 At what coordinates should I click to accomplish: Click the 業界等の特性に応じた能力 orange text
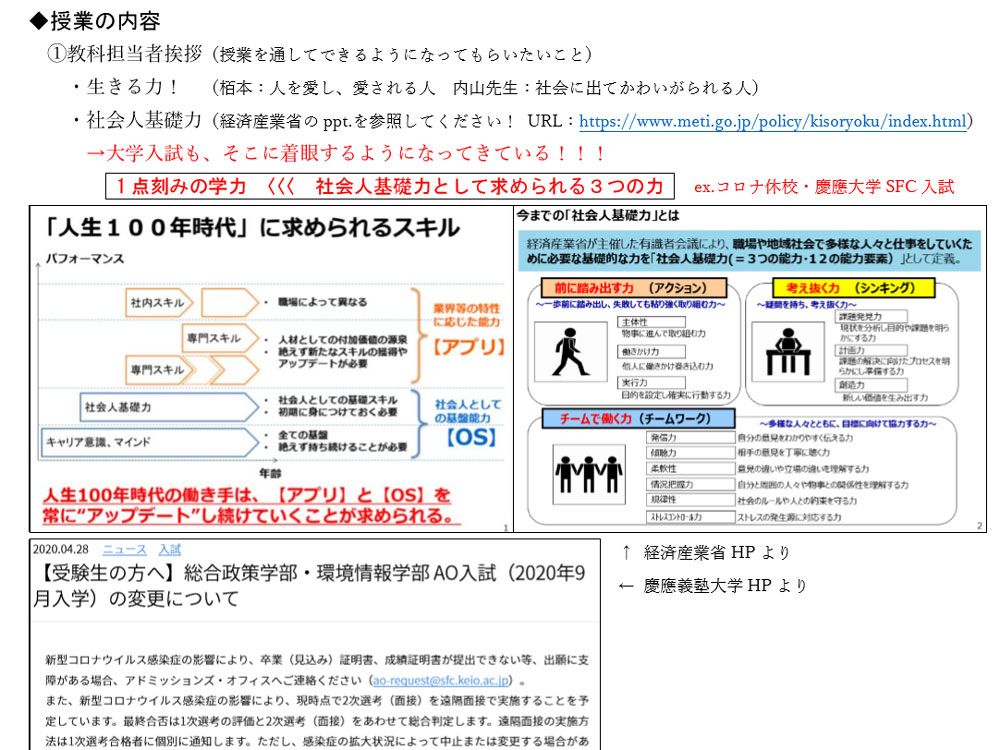[x=467, y=315]
